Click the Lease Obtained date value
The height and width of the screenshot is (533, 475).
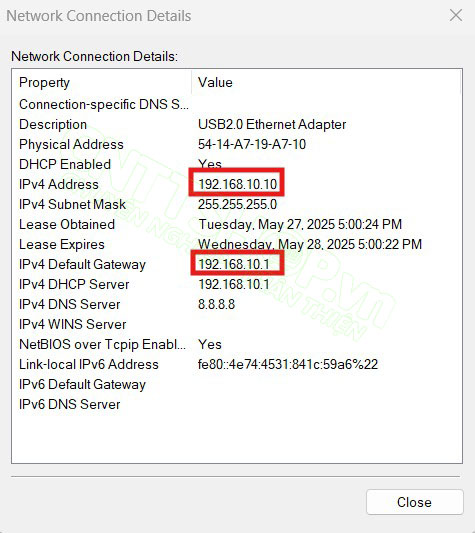click(x=300, y=224)
